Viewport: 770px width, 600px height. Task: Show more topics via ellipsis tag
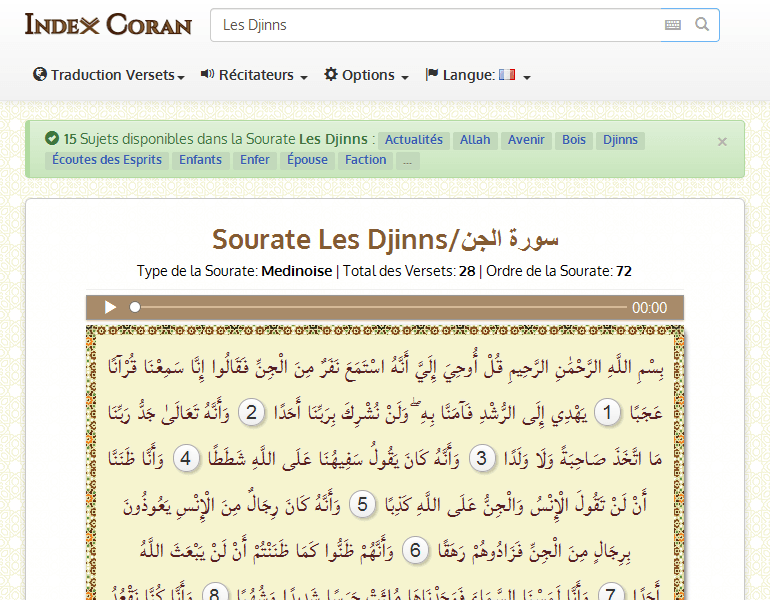click(x=406, y=160)
